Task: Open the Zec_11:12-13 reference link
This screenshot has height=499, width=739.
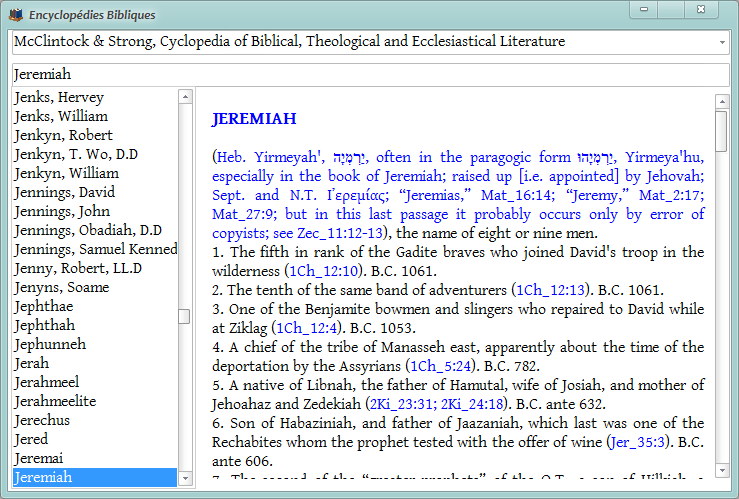Action: (340, 233)
